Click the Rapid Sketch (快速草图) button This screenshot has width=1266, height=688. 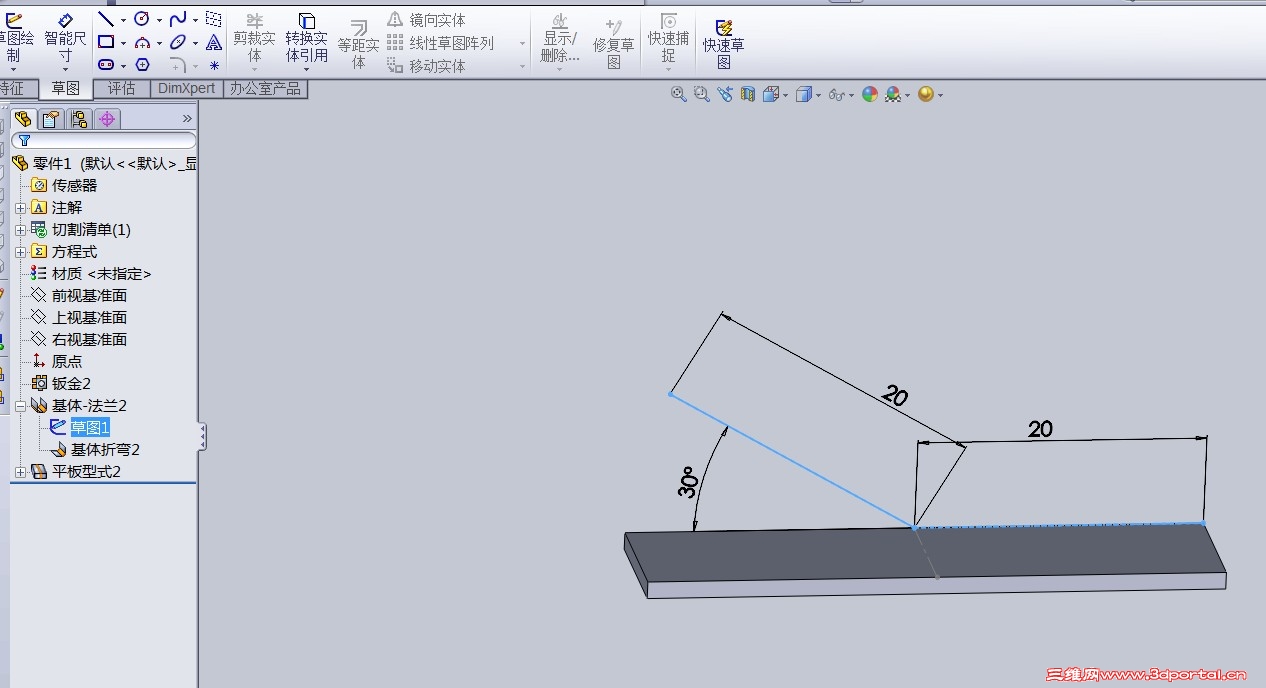723,42
